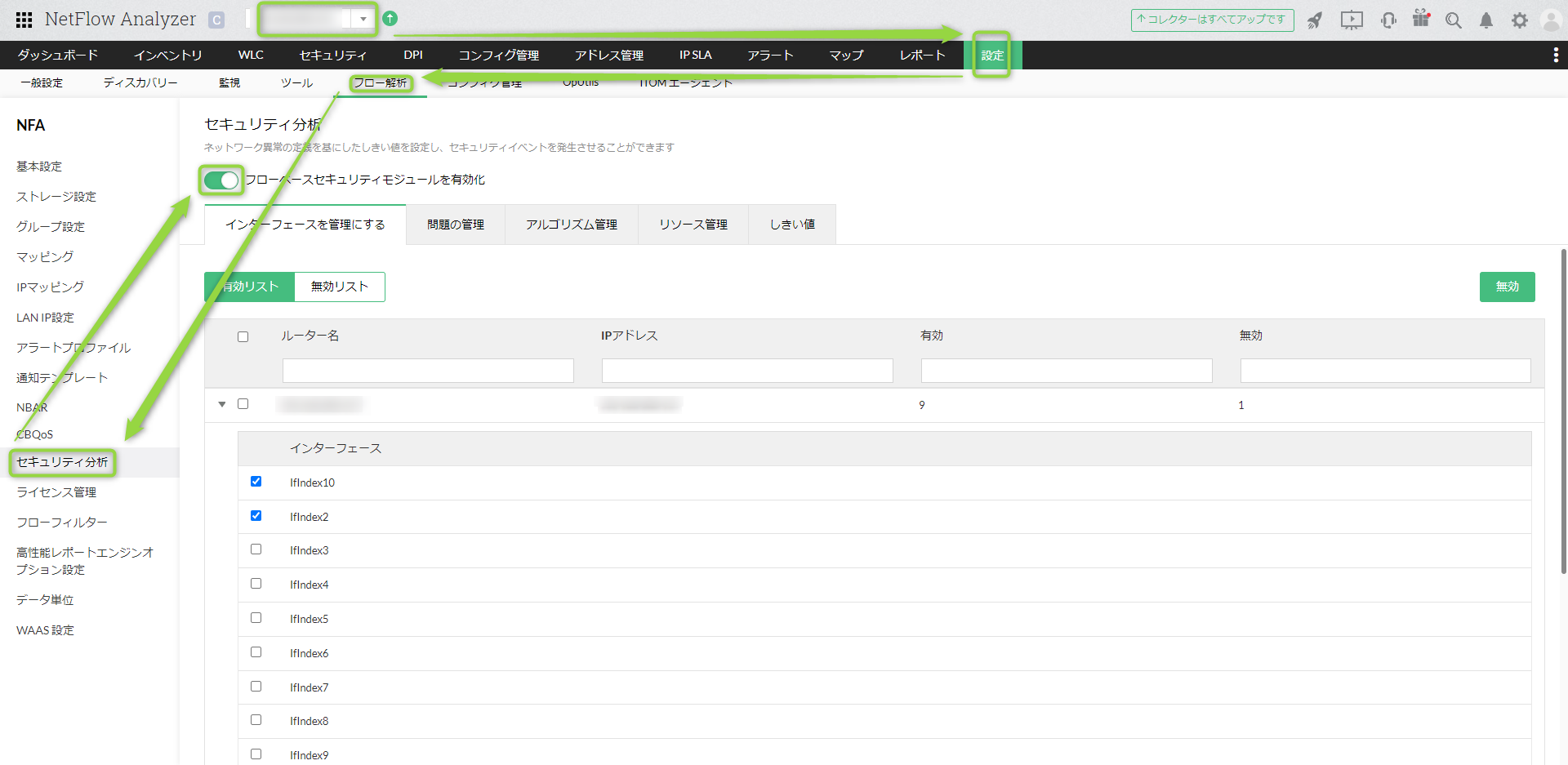Check the IfIndex4 checkbox

[x=256, y=584]
